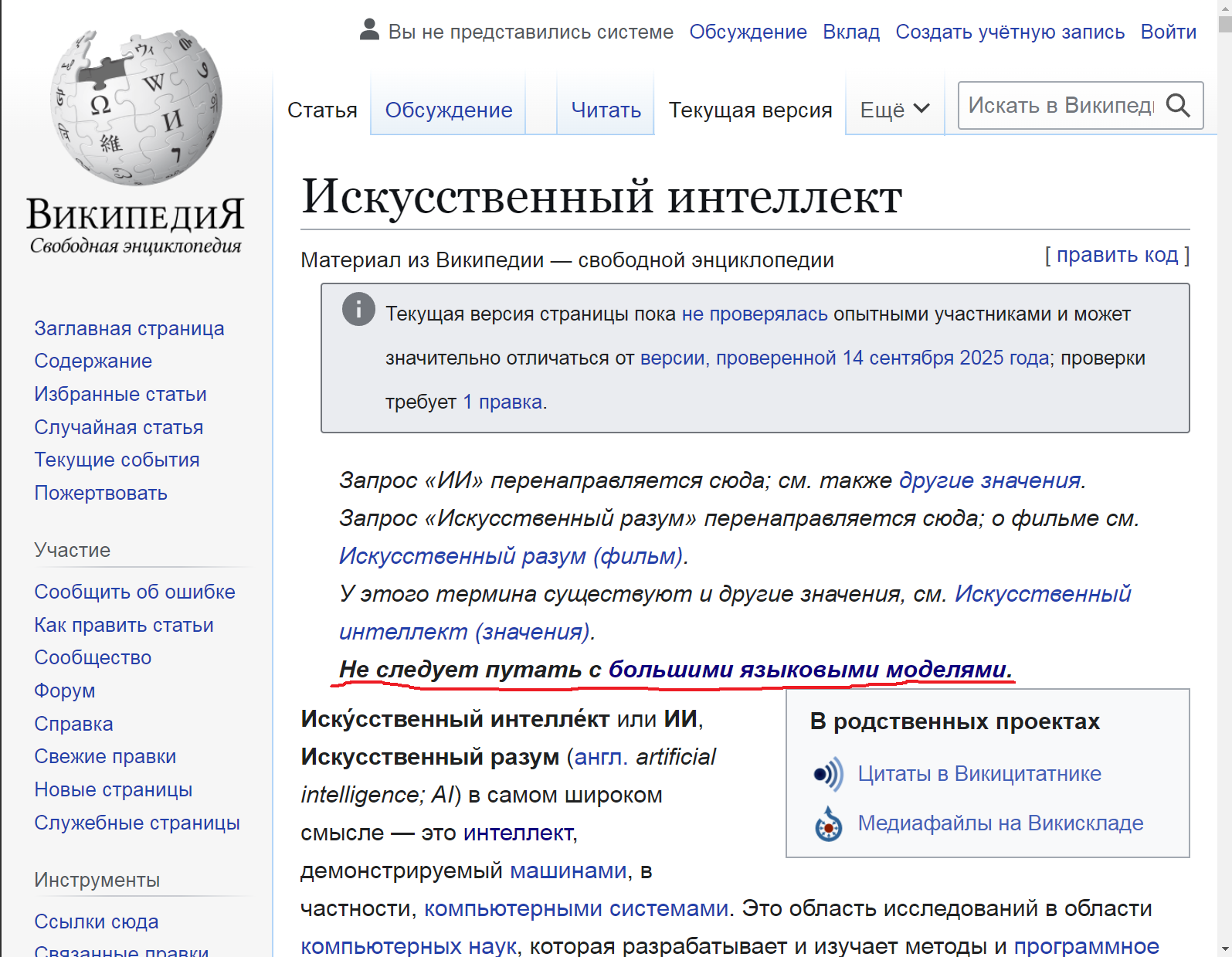Open the Обсуждение article tab

coord(448,110)
